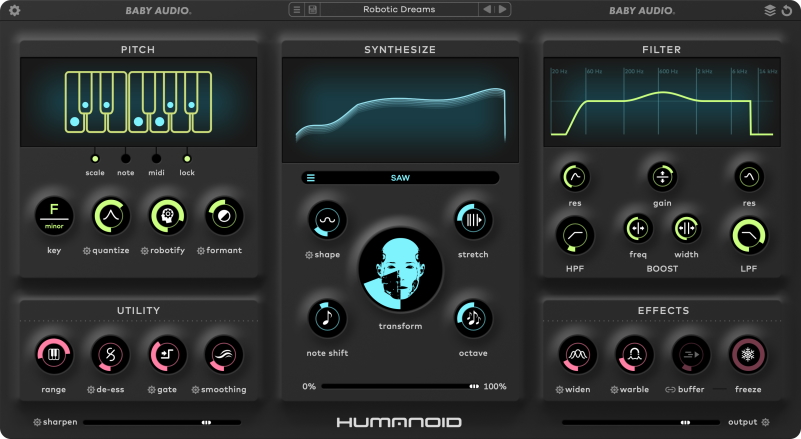Toggle the note mode dot
The image size is (801, 439).
tap(126, 158)
